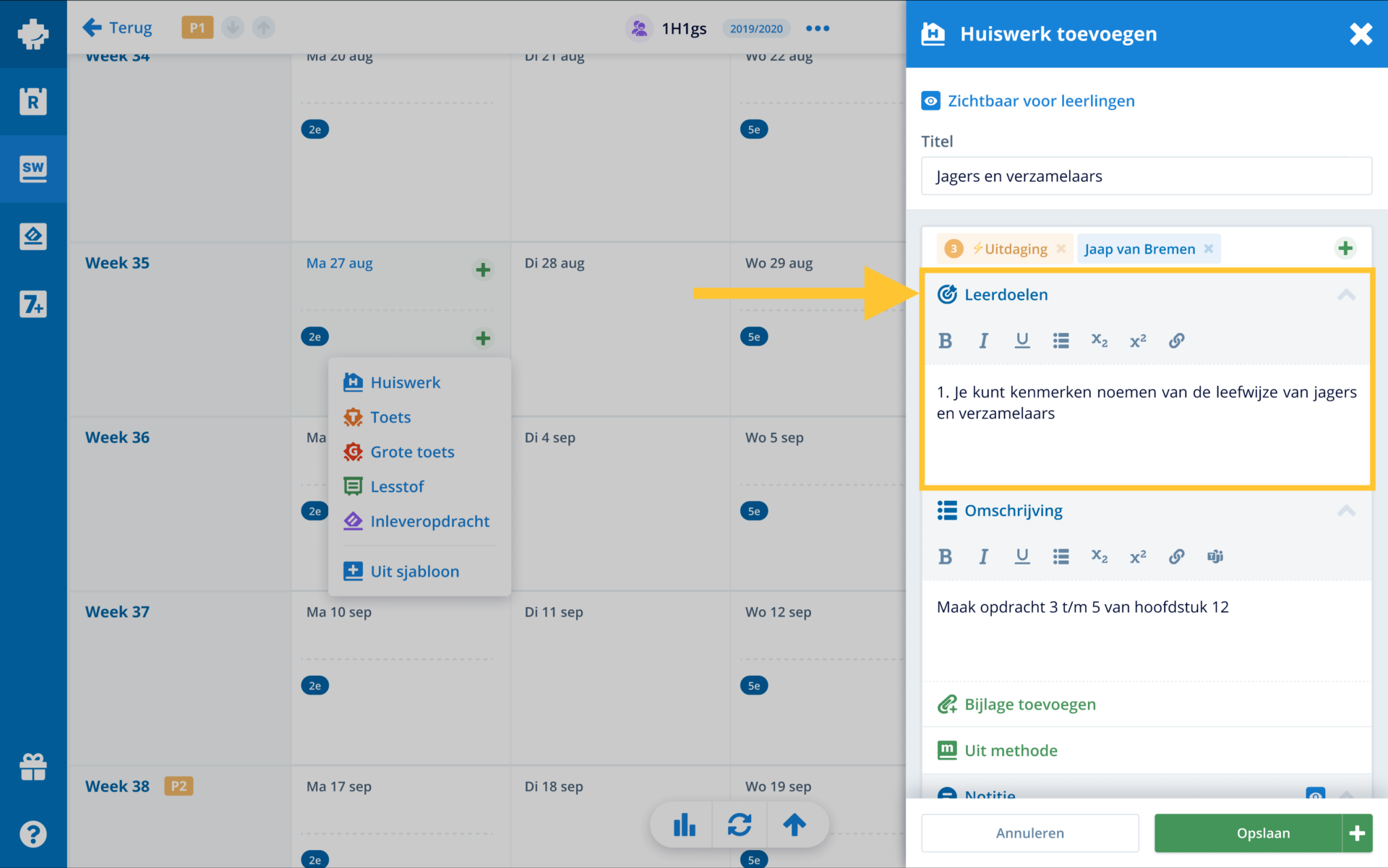1388x868 pixels.
Task: Apply superscript in Omschrijving toolbar
Action: click(x=1138, y=557)
